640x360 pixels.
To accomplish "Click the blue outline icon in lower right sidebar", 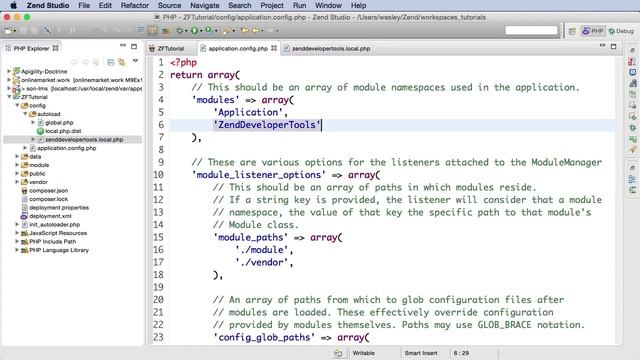I will pyautogui.click(x=632, y=179).
